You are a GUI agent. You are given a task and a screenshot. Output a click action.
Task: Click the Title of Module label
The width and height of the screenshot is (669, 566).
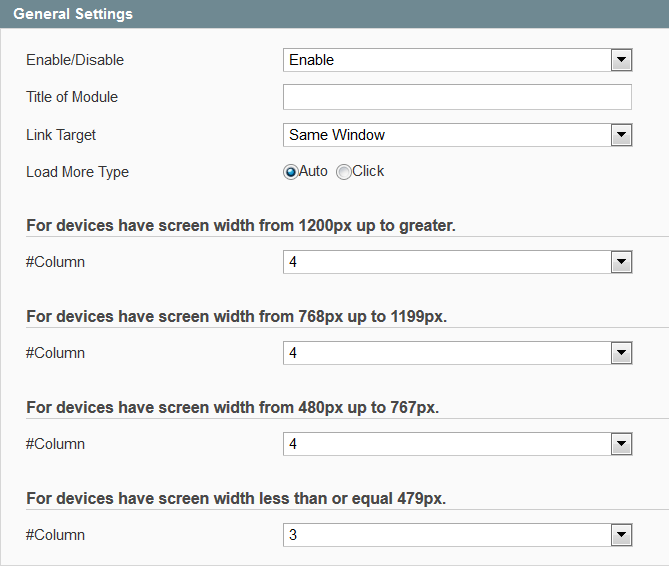(72, 97)
